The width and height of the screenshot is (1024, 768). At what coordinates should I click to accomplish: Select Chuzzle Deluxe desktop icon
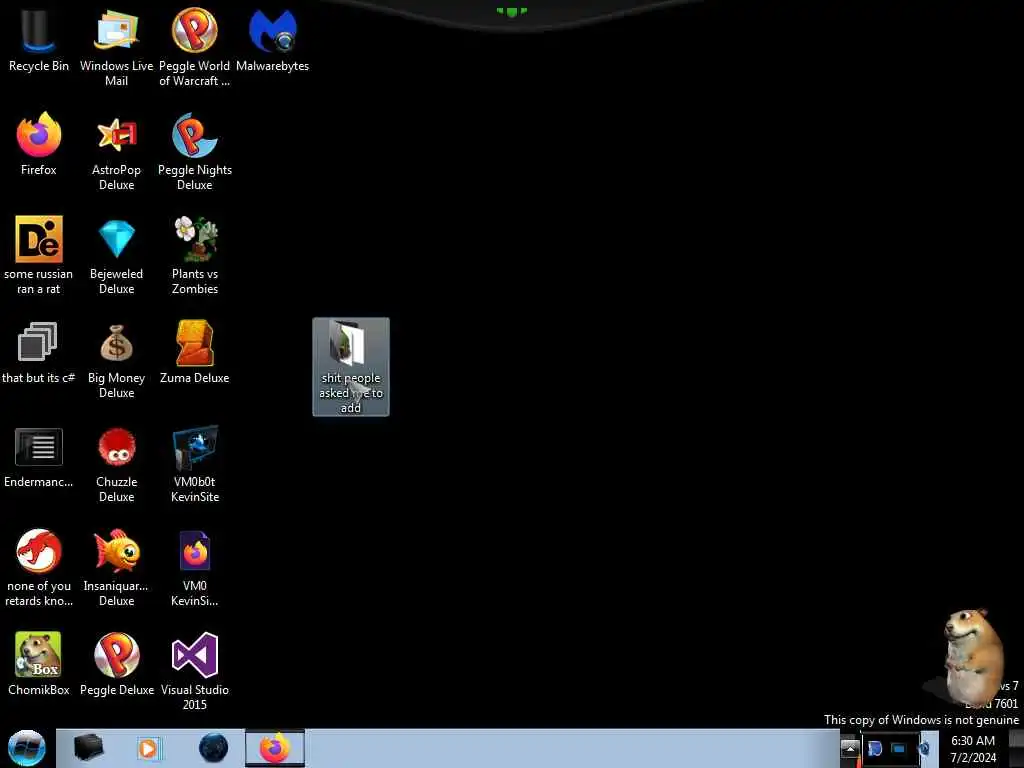coord(116,464)
